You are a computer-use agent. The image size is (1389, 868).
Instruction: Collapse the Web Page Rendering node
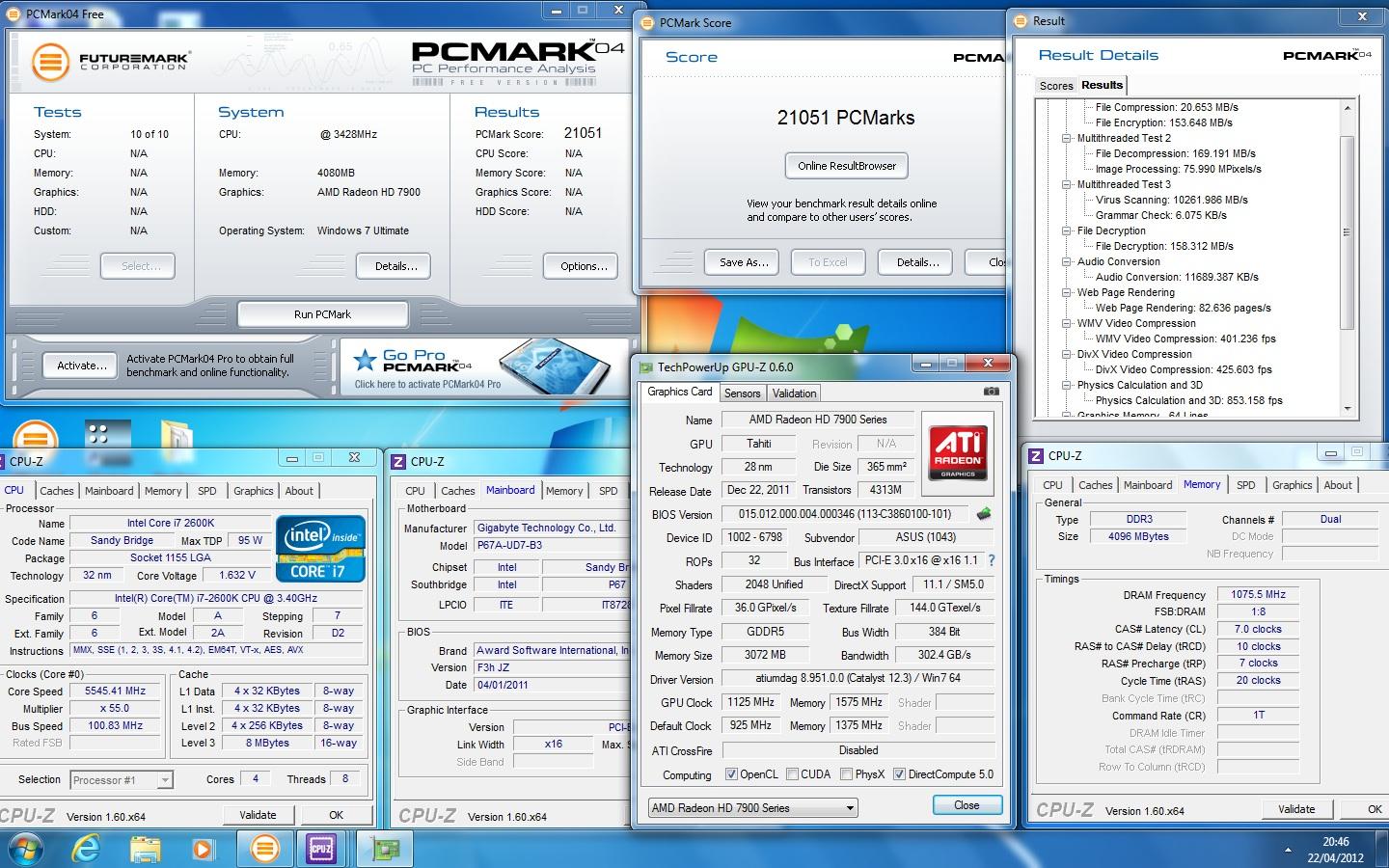[1067, 292]
